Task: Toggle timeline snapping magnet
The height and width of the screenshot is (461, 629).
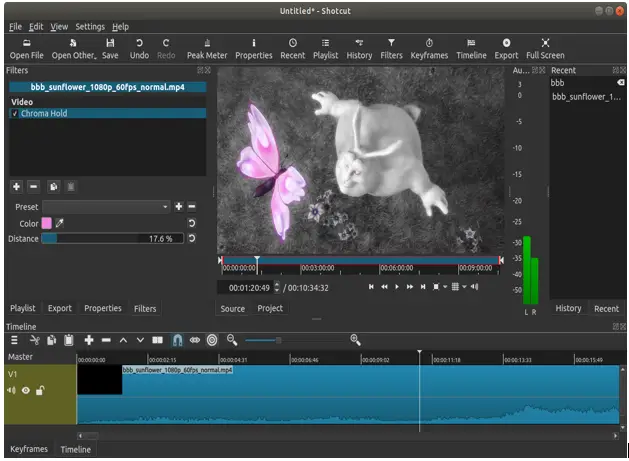Action: [177, 340]
